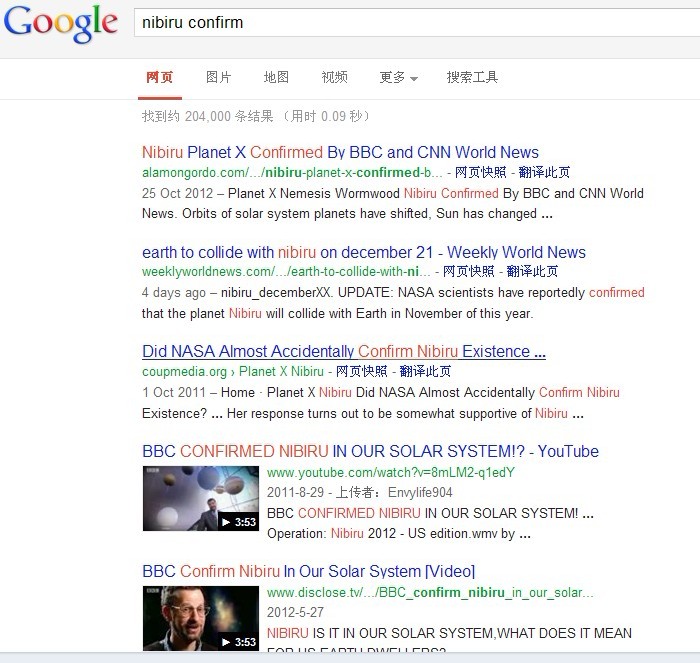The width and height of the screenshot is (700, 663).
Task: Click the weeklyworldnews.com green URL text
Action: point(286,271)
